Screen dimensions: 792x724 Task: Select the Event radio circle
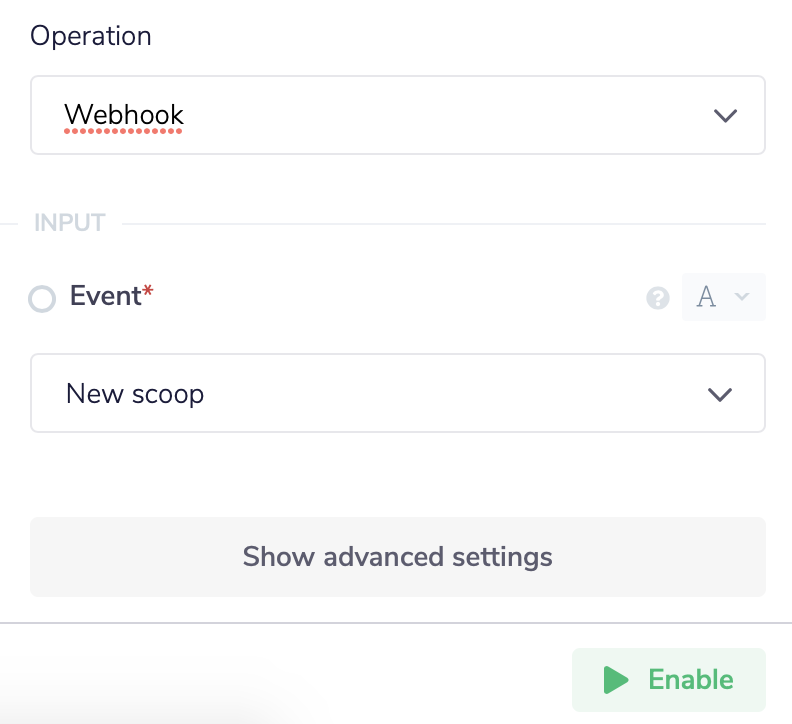pyautogui.click(x=42, y=299)
